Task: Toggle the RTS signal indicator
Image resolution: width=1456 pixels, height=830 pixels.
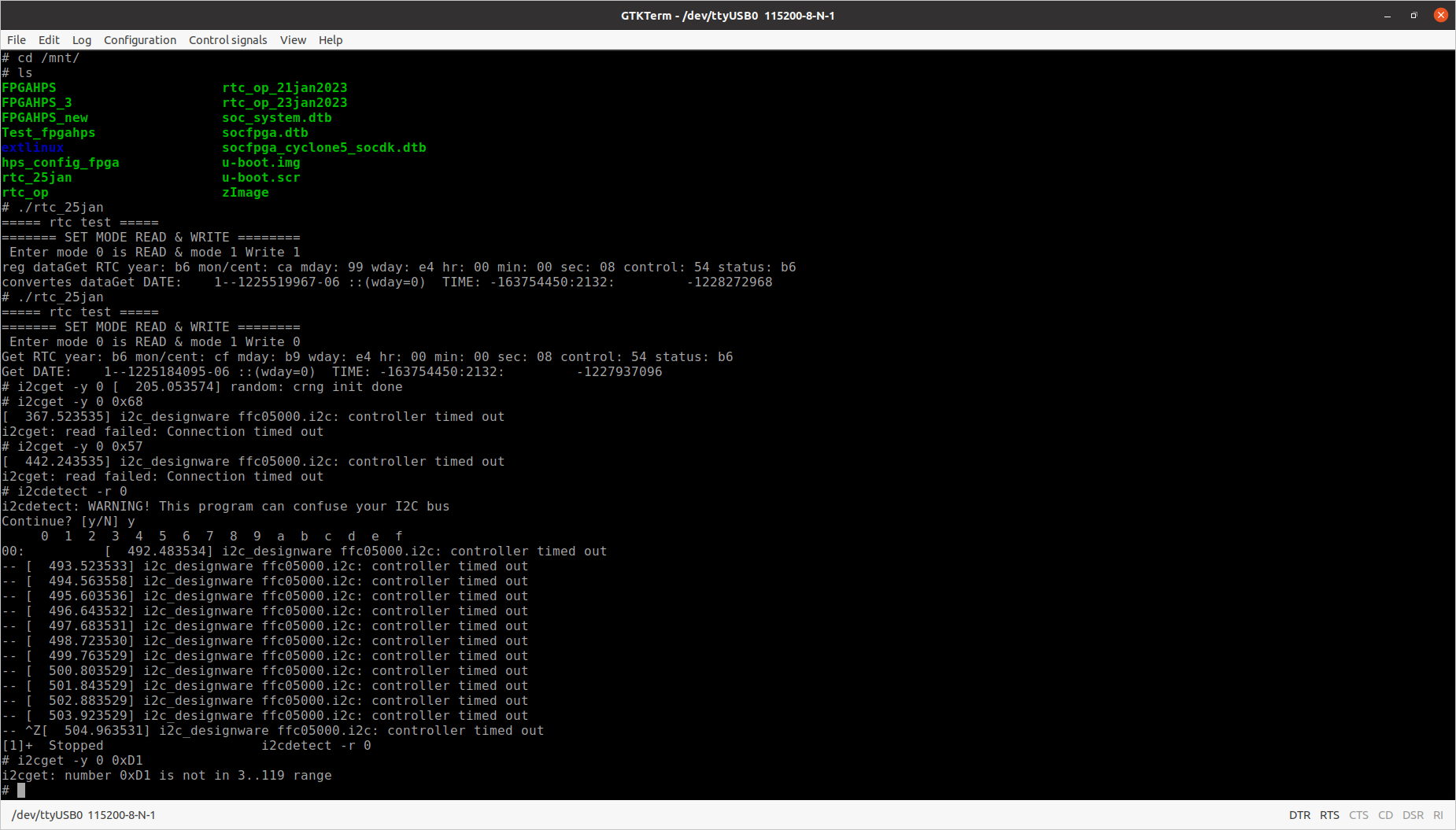Action: (1329, 815)
